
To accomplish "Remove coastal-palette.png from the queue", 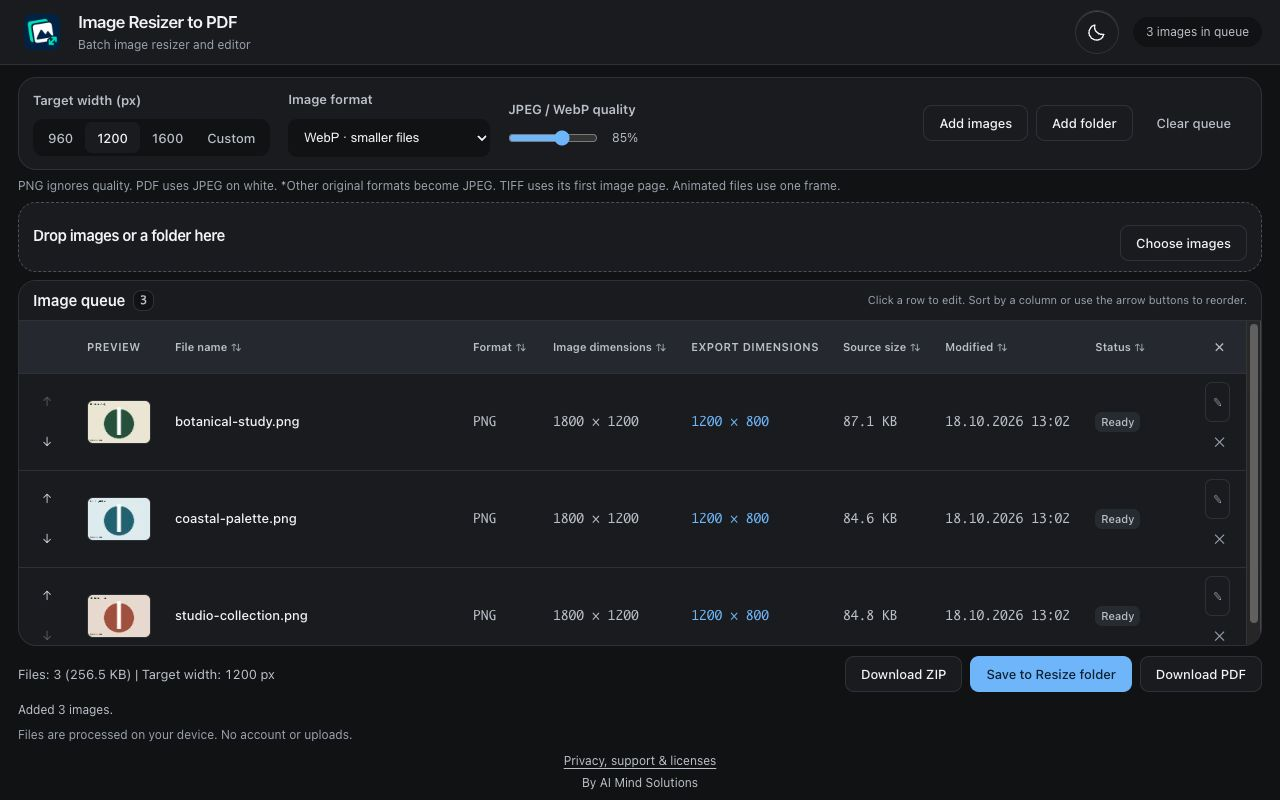I will pos(1219,539).
